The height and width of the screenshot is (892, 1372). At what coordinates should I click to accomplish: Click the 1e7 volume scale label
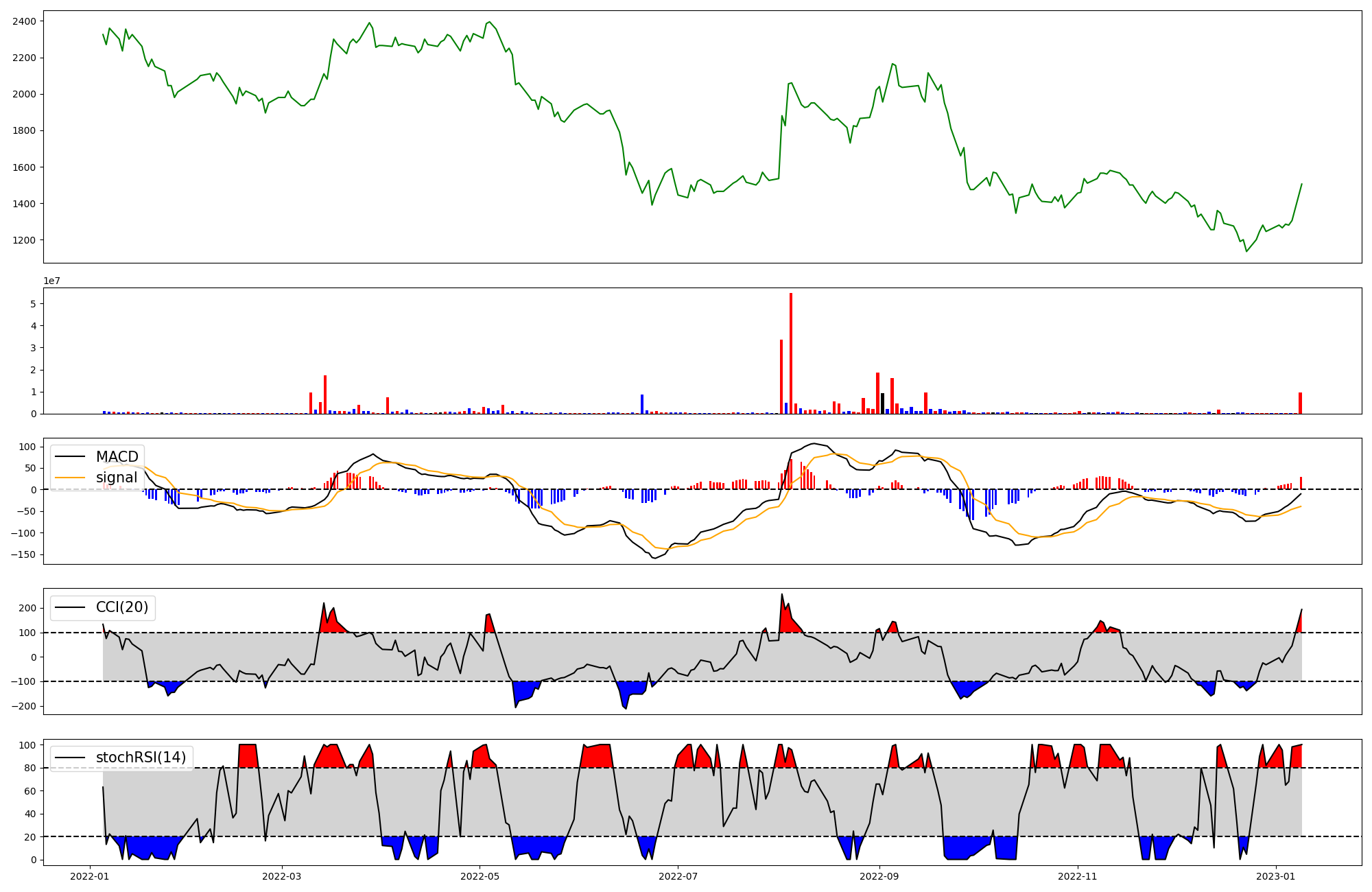pos(51,281)
